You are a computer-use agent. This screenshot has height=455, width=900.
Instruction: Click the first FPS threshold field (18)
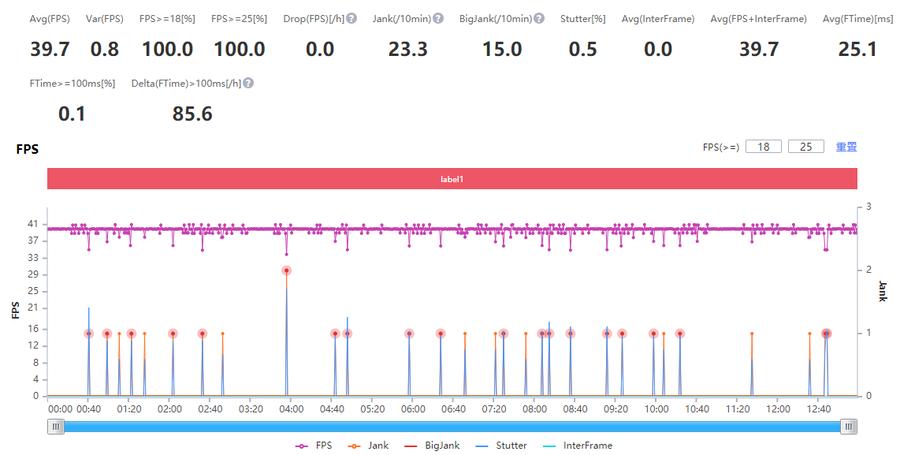[x=763, y=147]
